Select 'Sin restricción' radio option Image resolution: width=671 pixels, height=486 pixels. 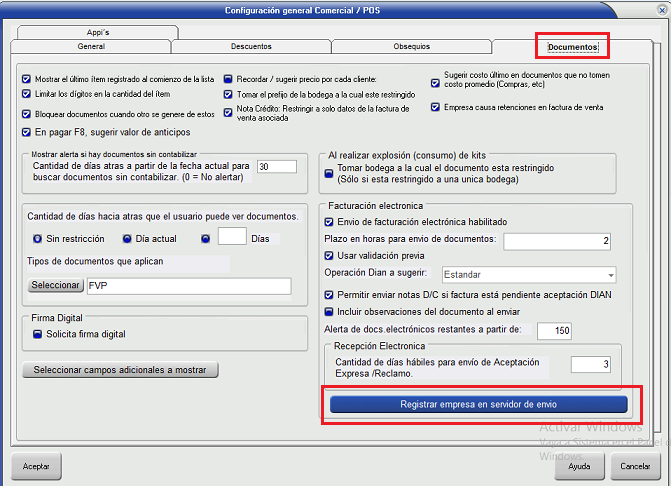(38, 239)
